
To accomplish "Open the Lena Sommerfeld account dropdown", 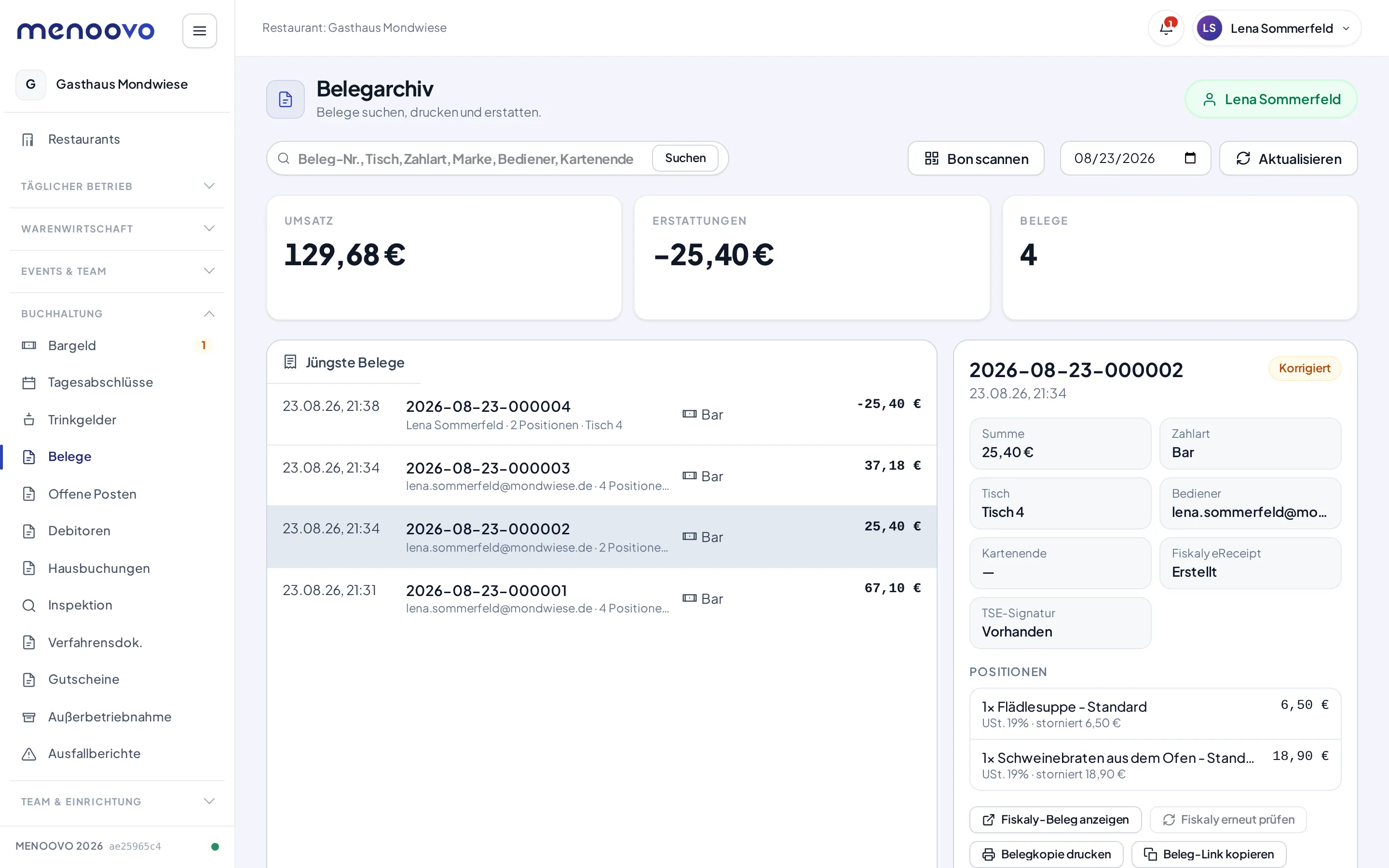I will coord(1277,28).
